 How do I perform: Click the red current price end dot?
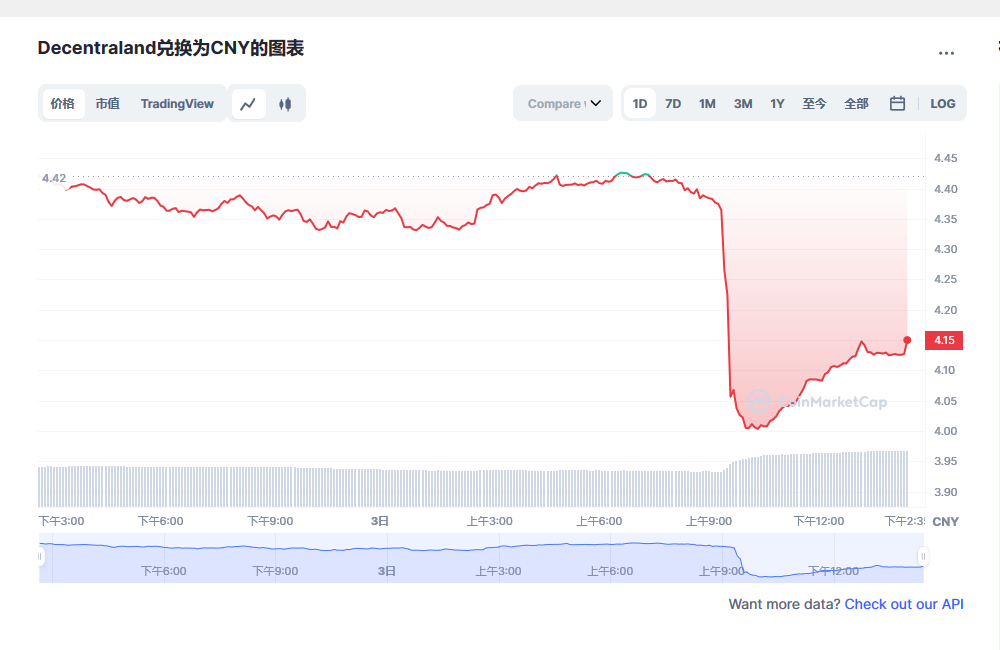907,340
